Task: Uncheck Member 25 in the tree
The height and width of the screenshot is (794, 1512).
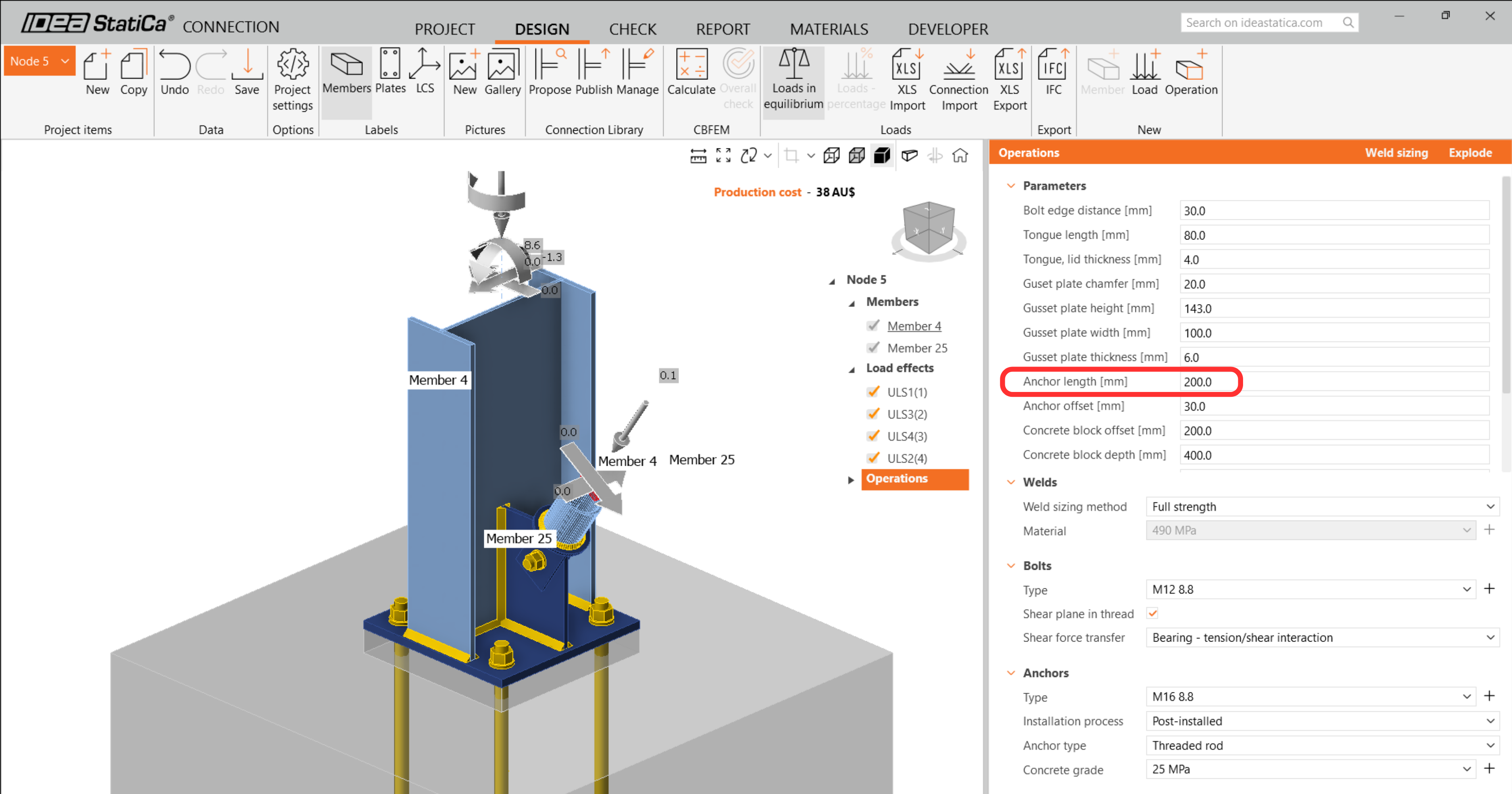Action: (x=873, y=348)
